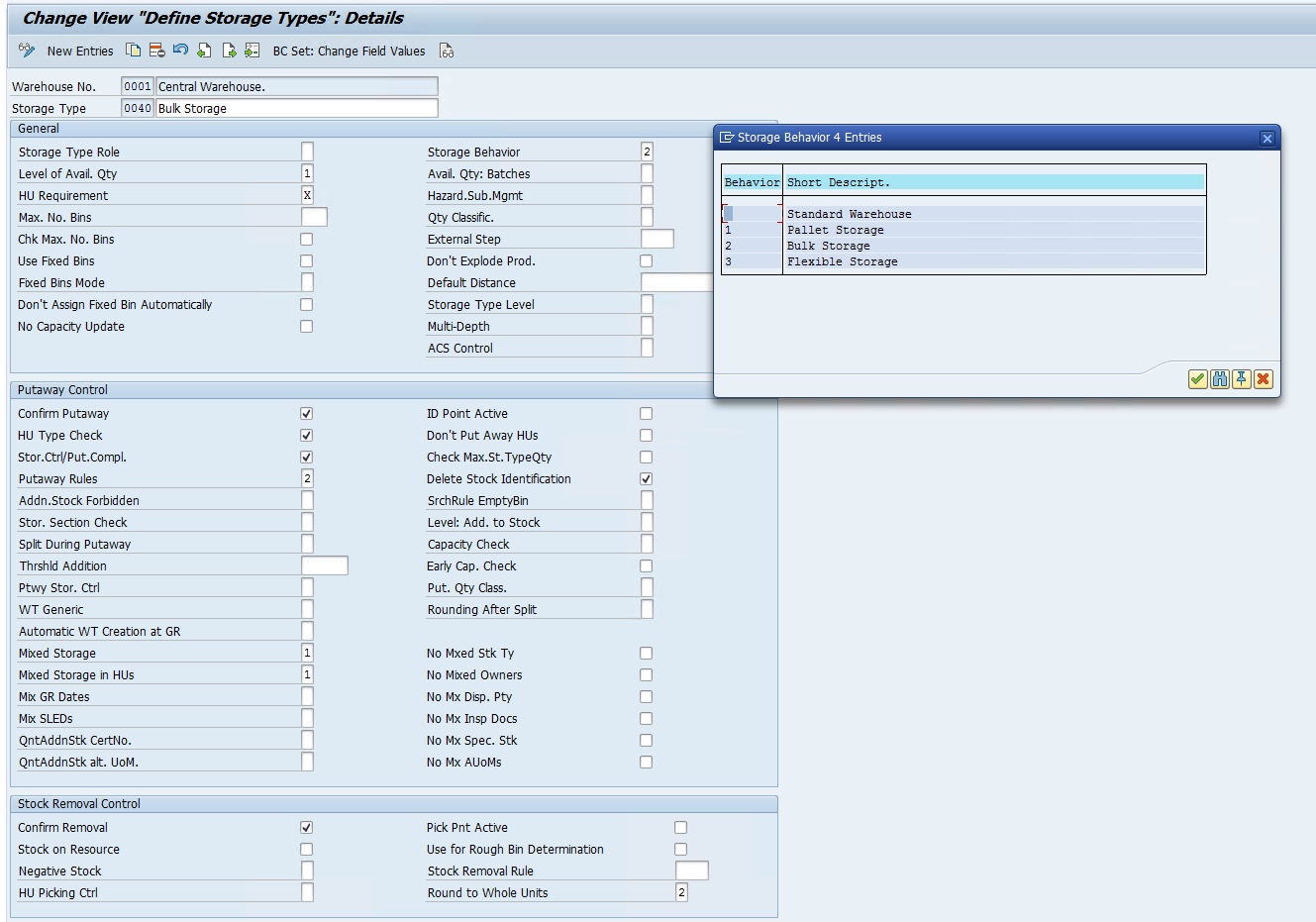Pin the Storage Behavior dialog
Screen dimensions: 1316x922
1243,378
